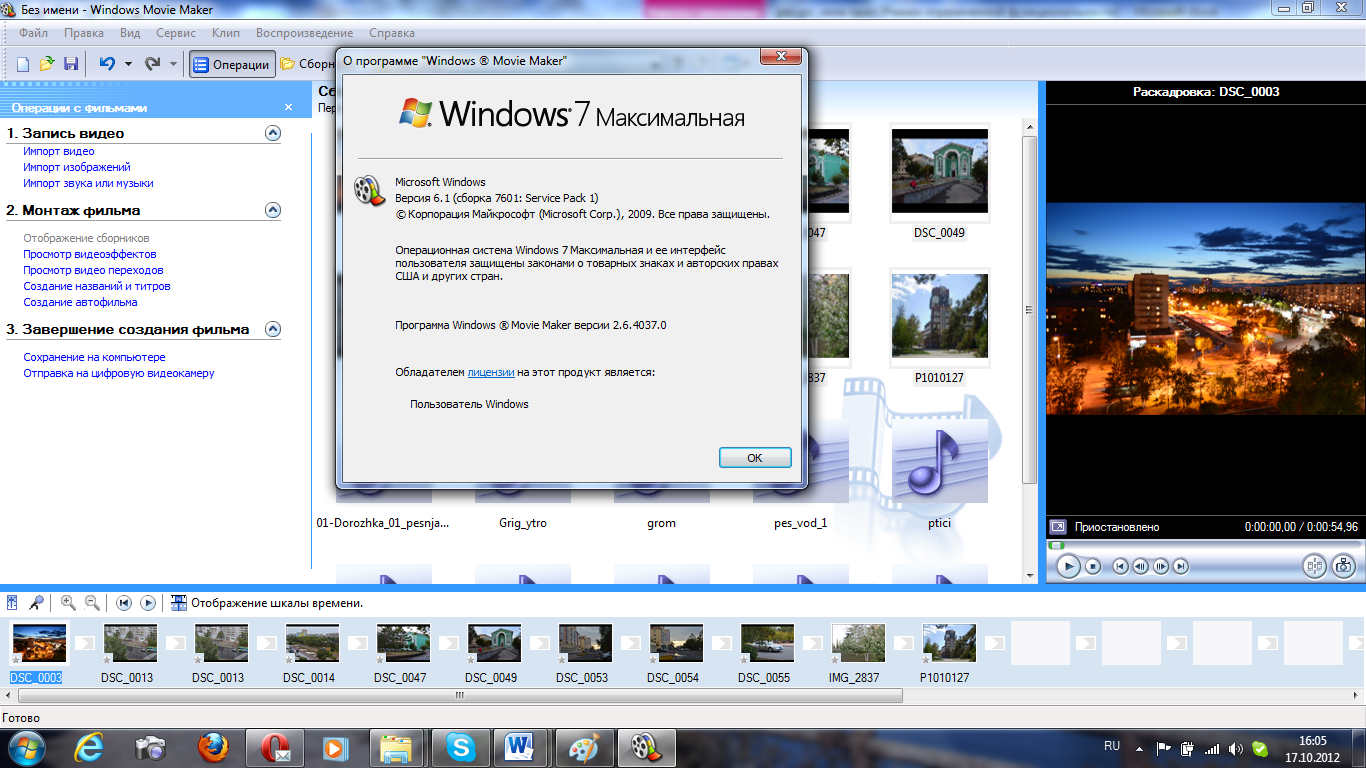Select P1010127 clip in storyboard
Viewport: 1366px width, 768px height.
pos(949,643)
